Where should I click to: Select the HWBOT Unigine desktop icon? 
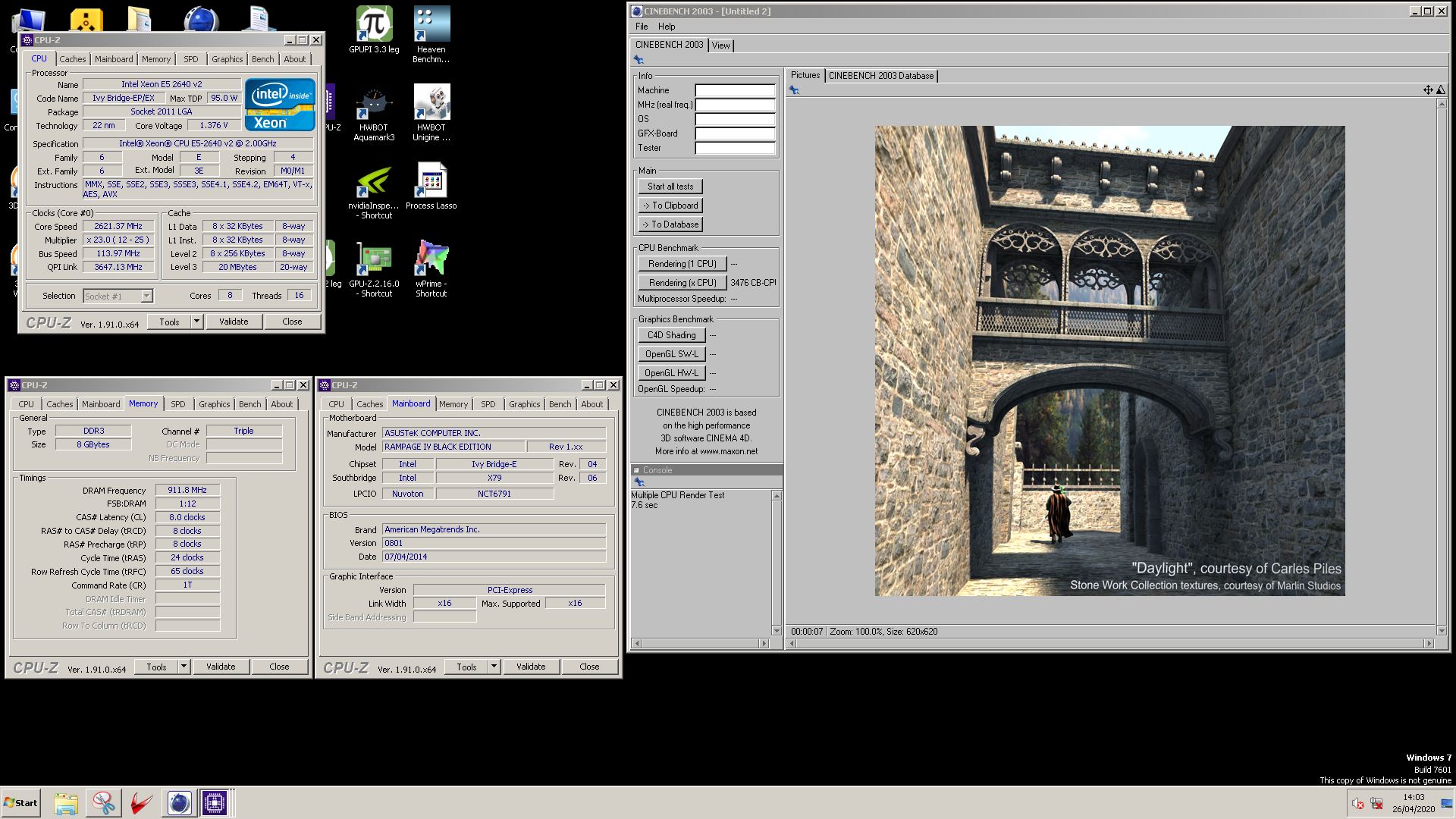tap(431, 113)
